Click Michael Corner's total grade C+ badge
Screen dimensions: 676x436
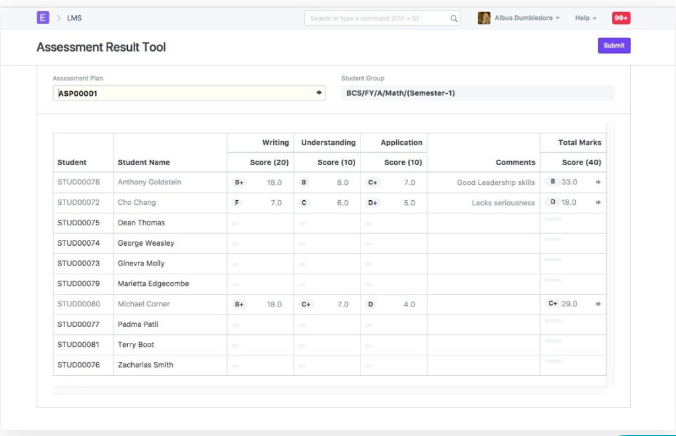(x=553, y=304)
